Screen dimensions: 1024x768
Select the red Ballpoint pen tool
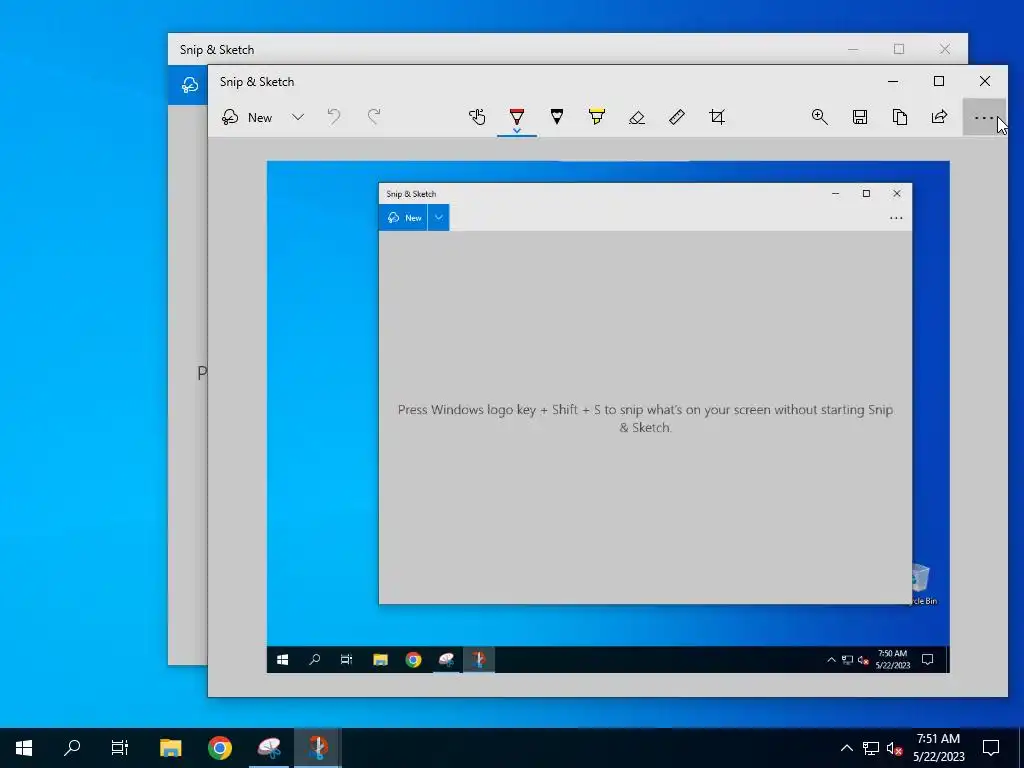[517, 116]
